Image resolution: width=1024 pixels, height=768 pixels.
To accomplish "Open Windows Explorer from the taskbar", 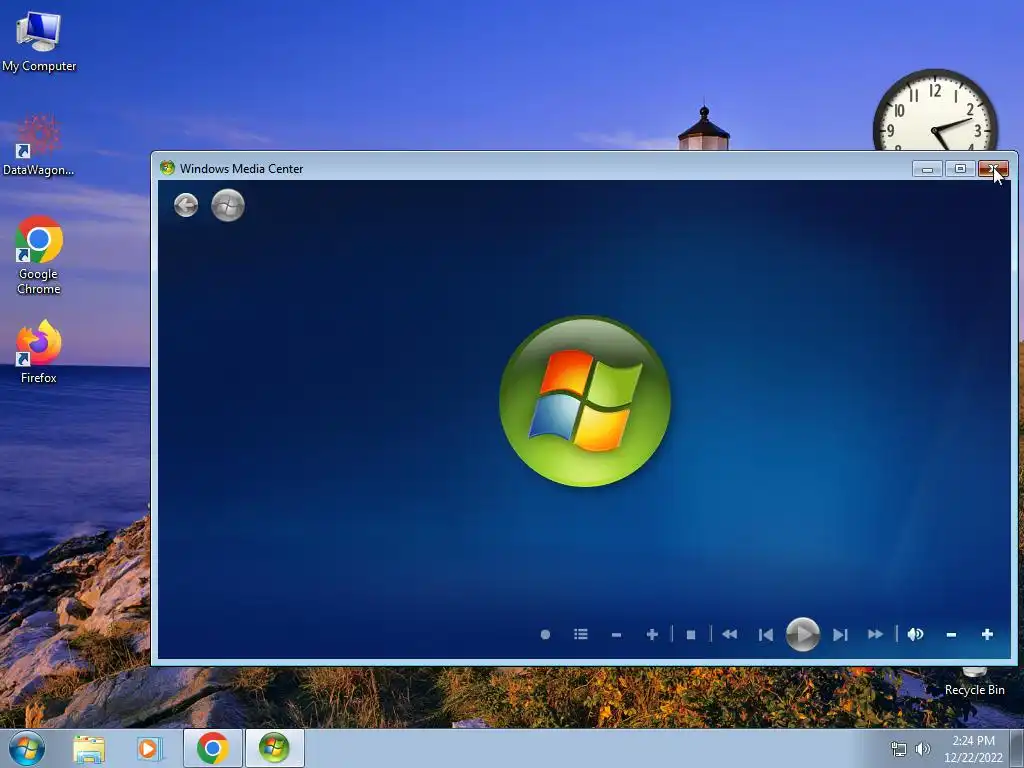I will pos(89,748).
